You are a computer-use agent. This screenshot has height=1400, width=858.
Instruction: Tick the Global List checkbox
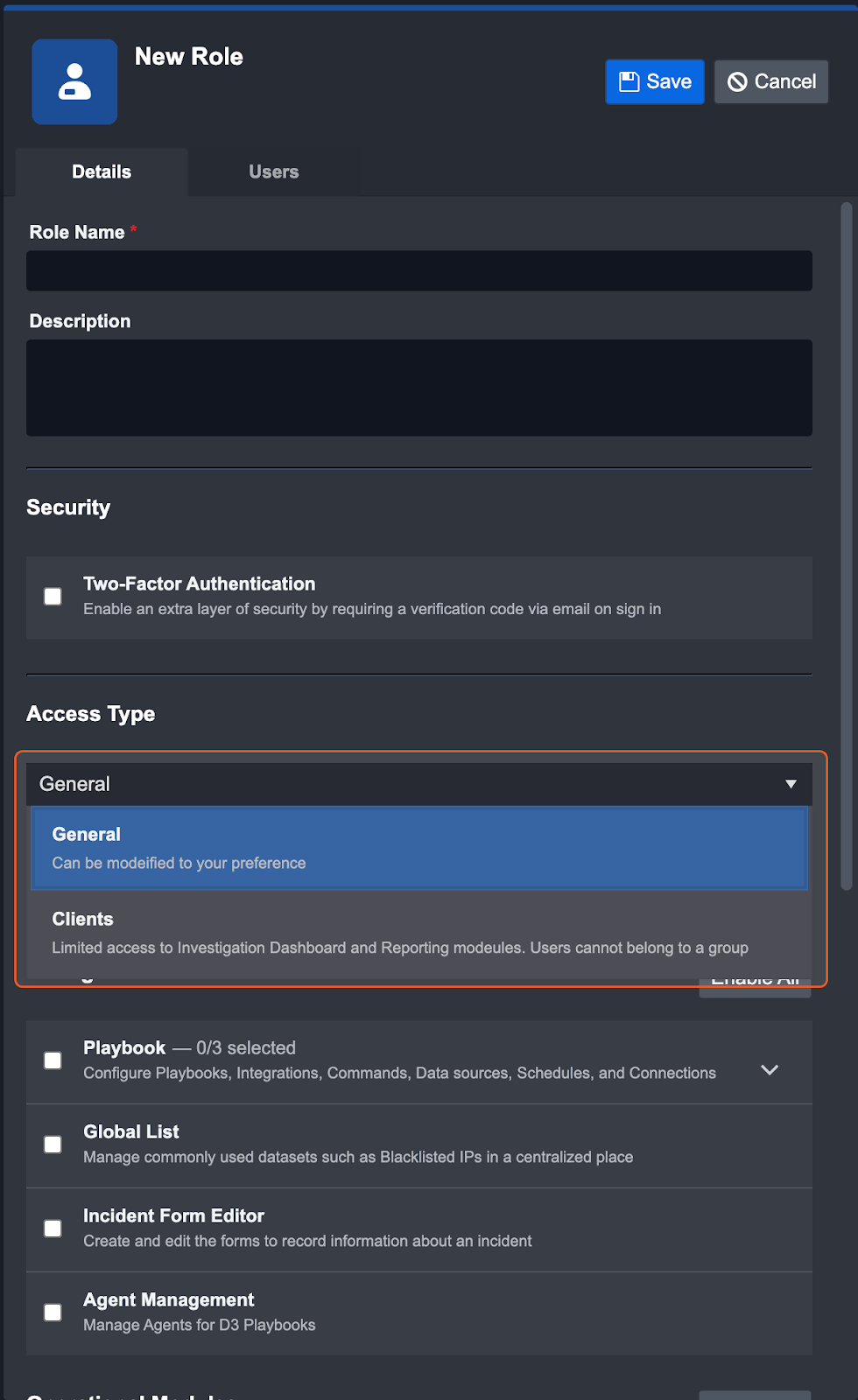[x=53, y=1144]
